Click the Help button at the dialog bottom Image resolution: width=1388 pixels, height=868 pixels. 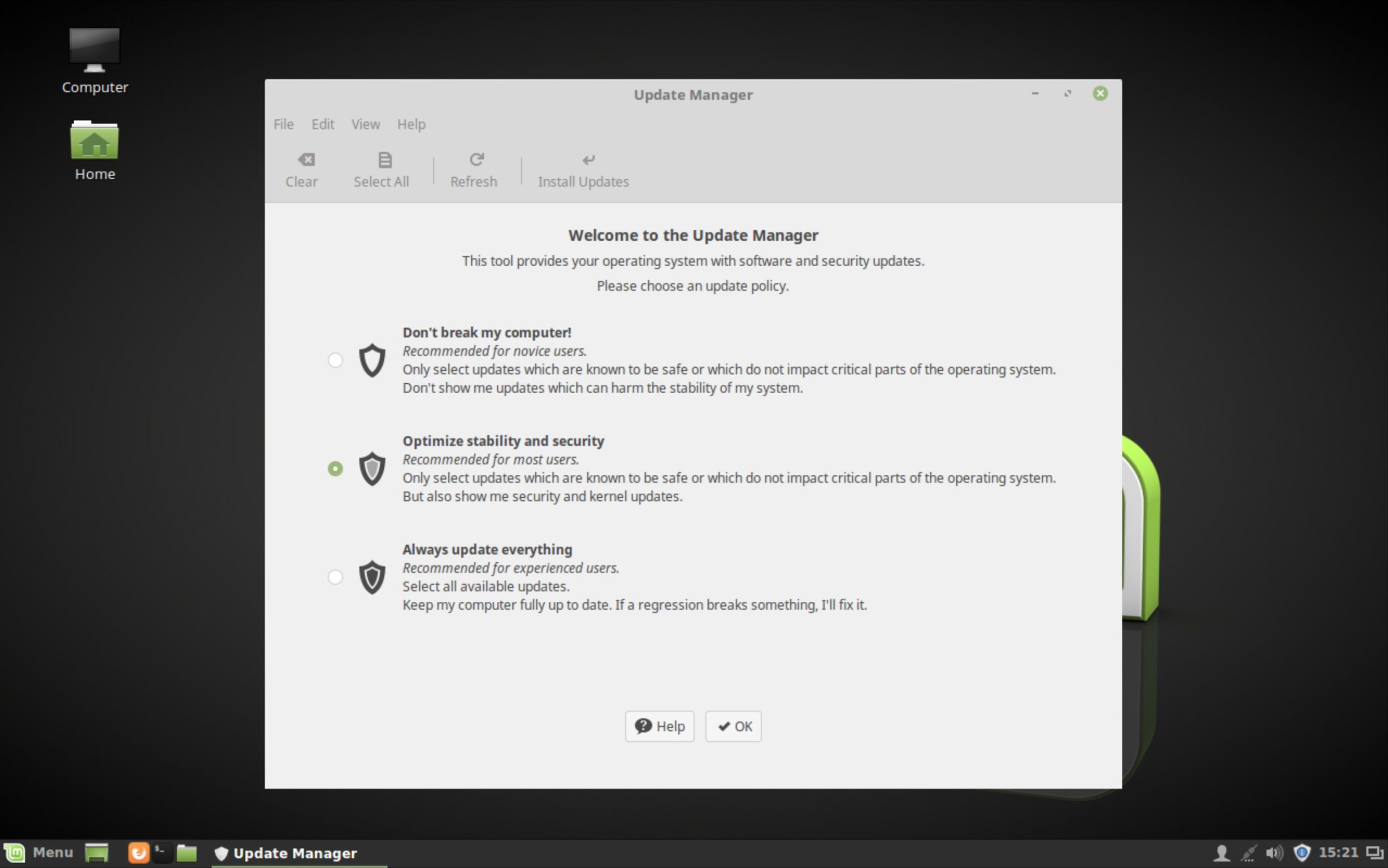click(x=659, y=726)
